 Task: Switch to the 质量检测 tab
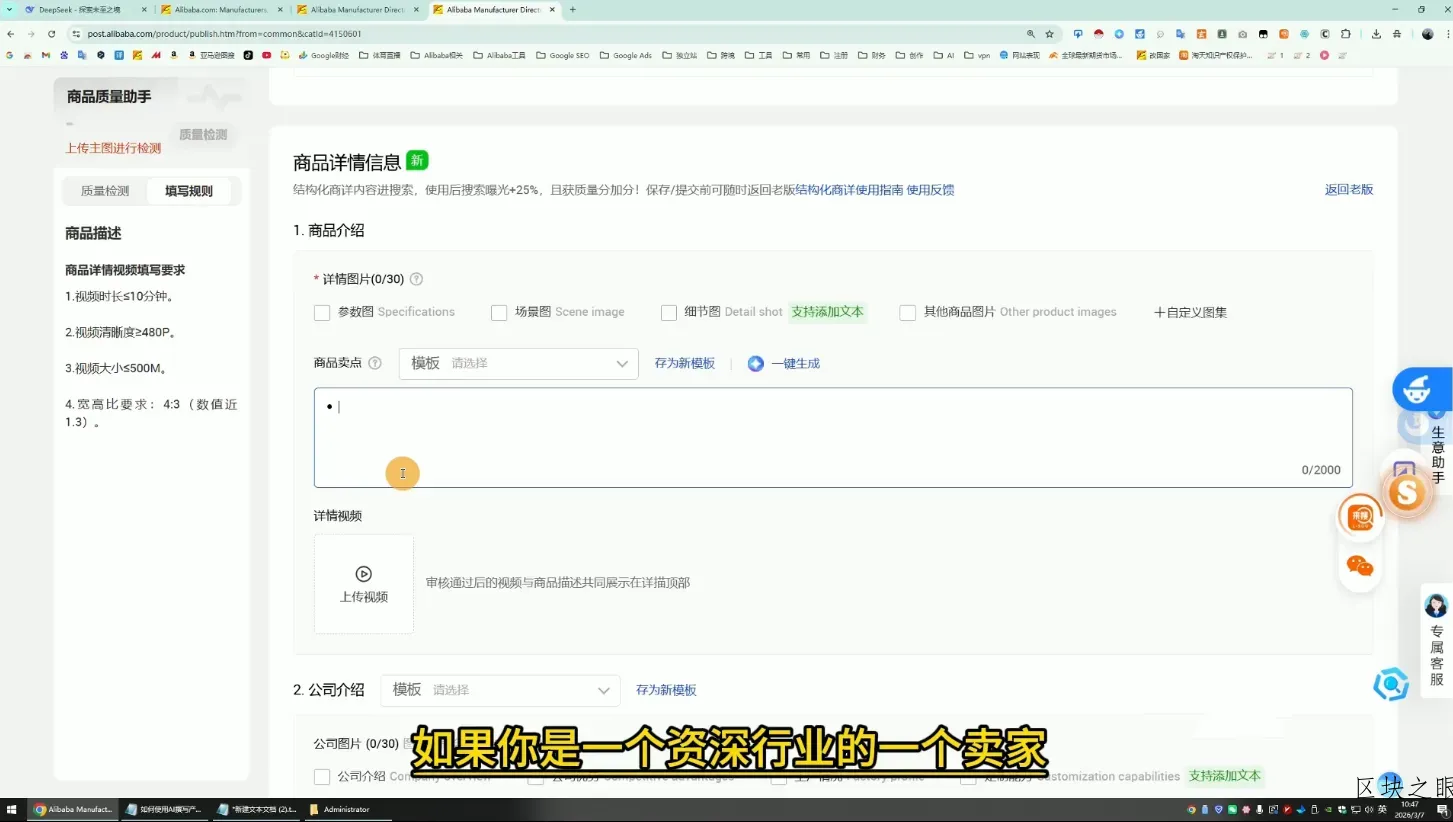coord(105,191)
